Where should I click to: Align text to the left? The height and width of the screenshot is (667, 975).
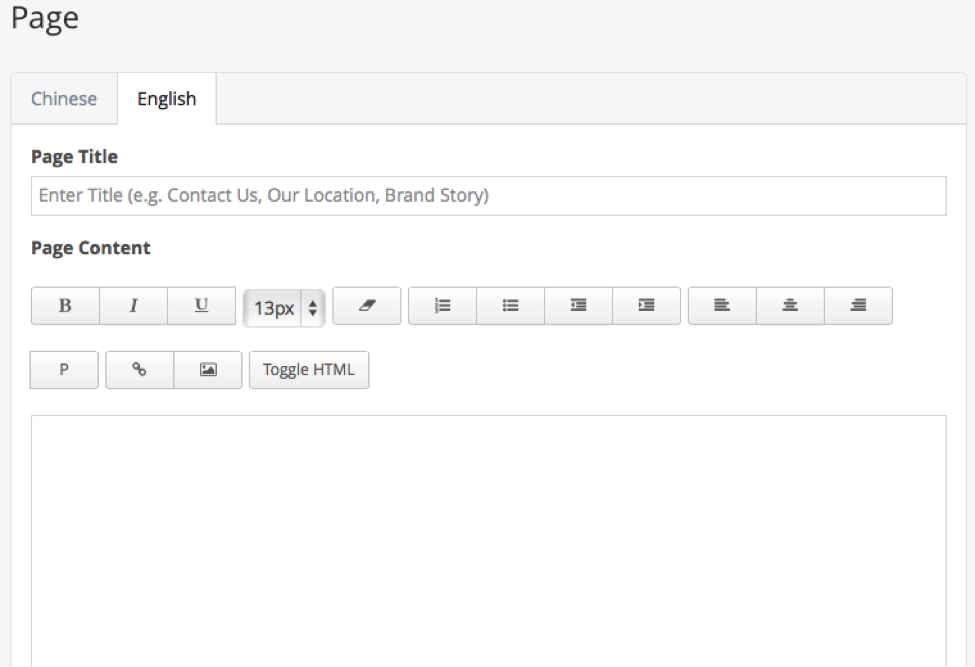coord(722,306)
